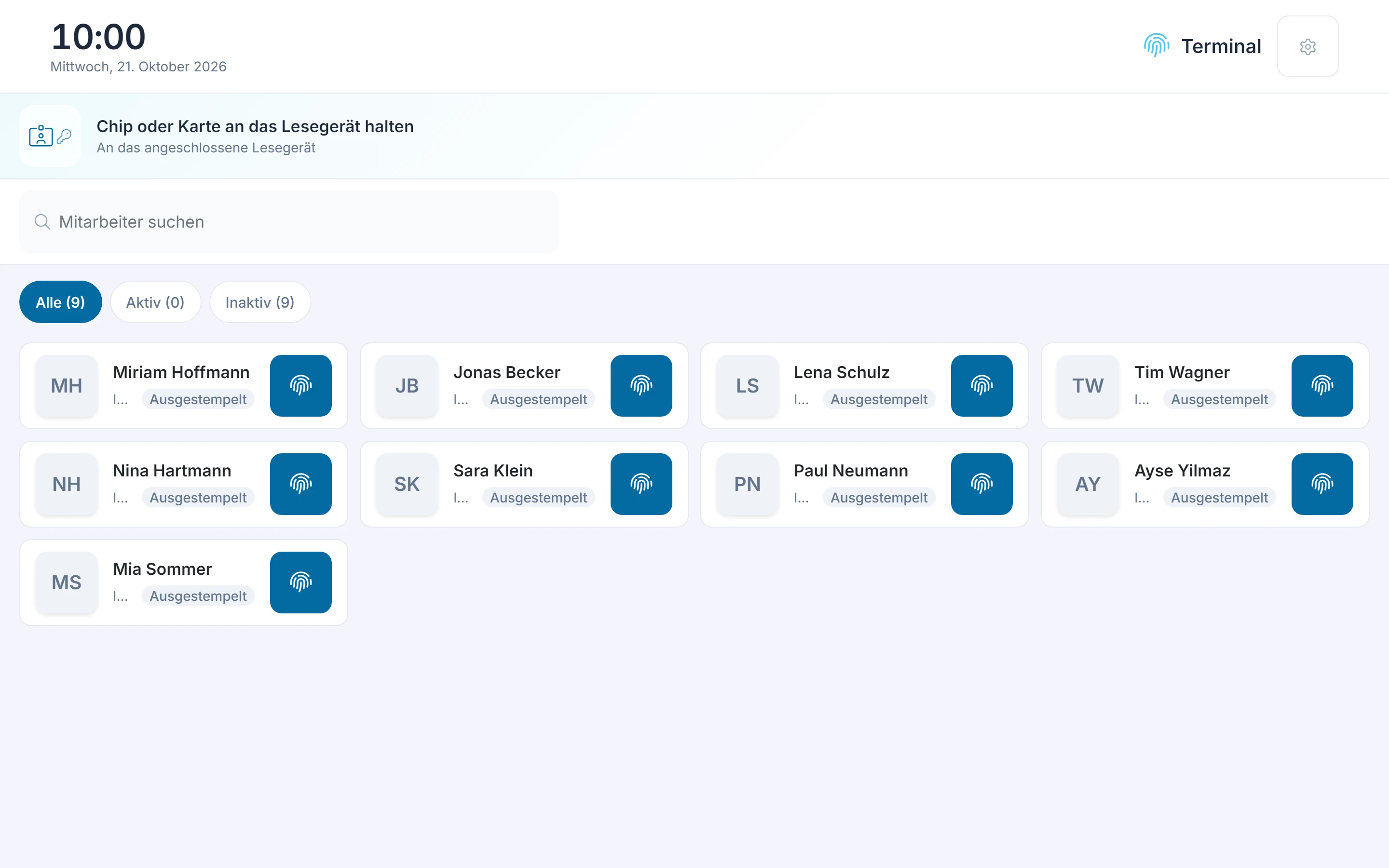Stamp in Mia Sommer via fingerprint button
Screen dimensions: 1389x868
tap(301, 583)
